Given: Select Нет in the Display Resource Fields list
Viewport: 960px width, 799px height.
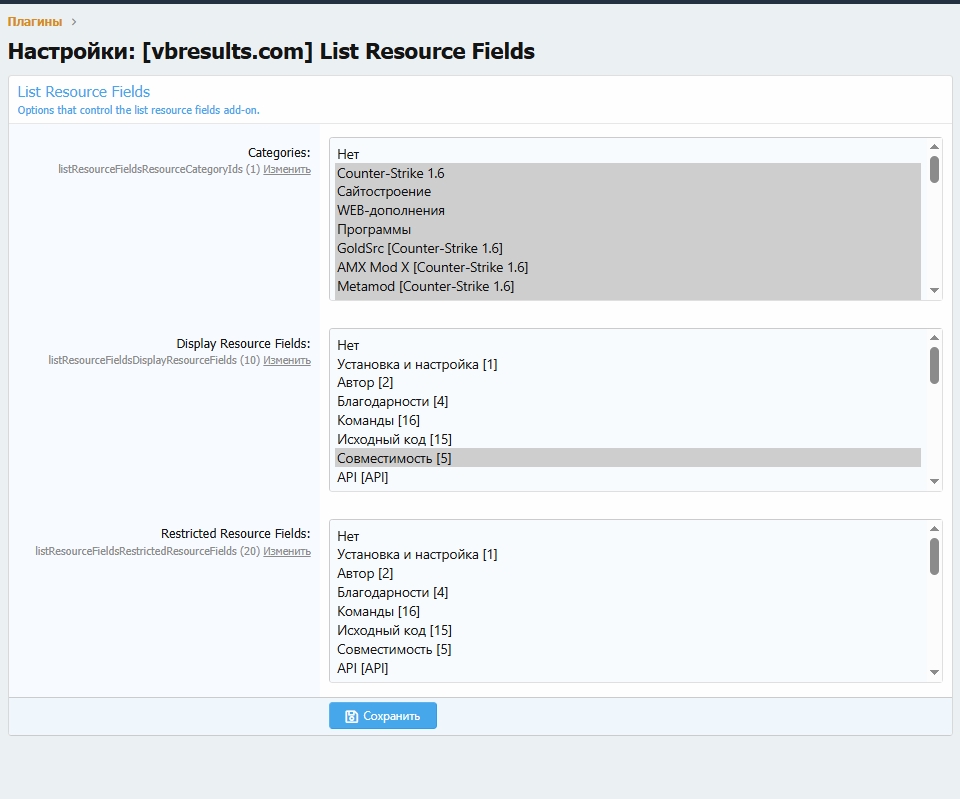Looking at the screenshot, I should tap(348, 345).
